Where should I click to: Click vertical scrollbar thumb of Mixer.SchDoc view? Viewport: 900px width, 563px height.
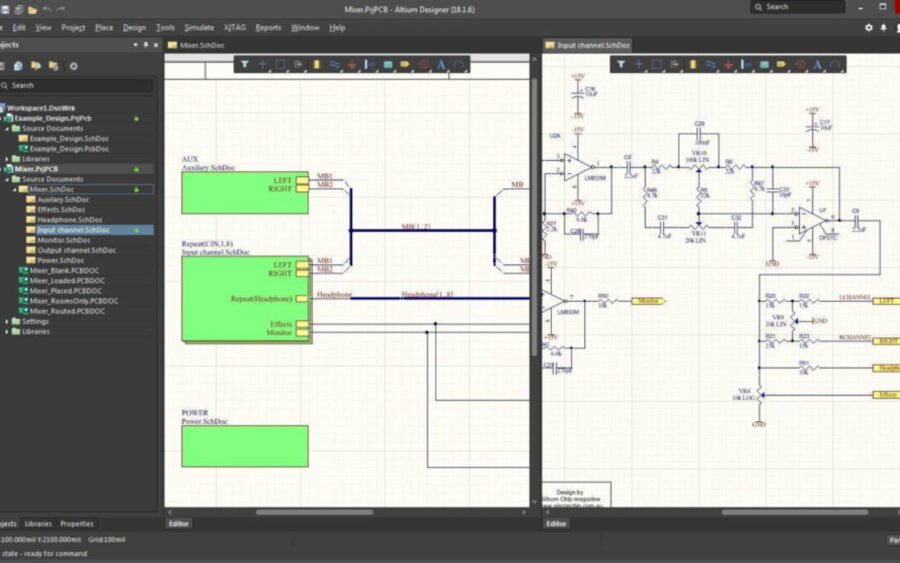coord(534,218)
